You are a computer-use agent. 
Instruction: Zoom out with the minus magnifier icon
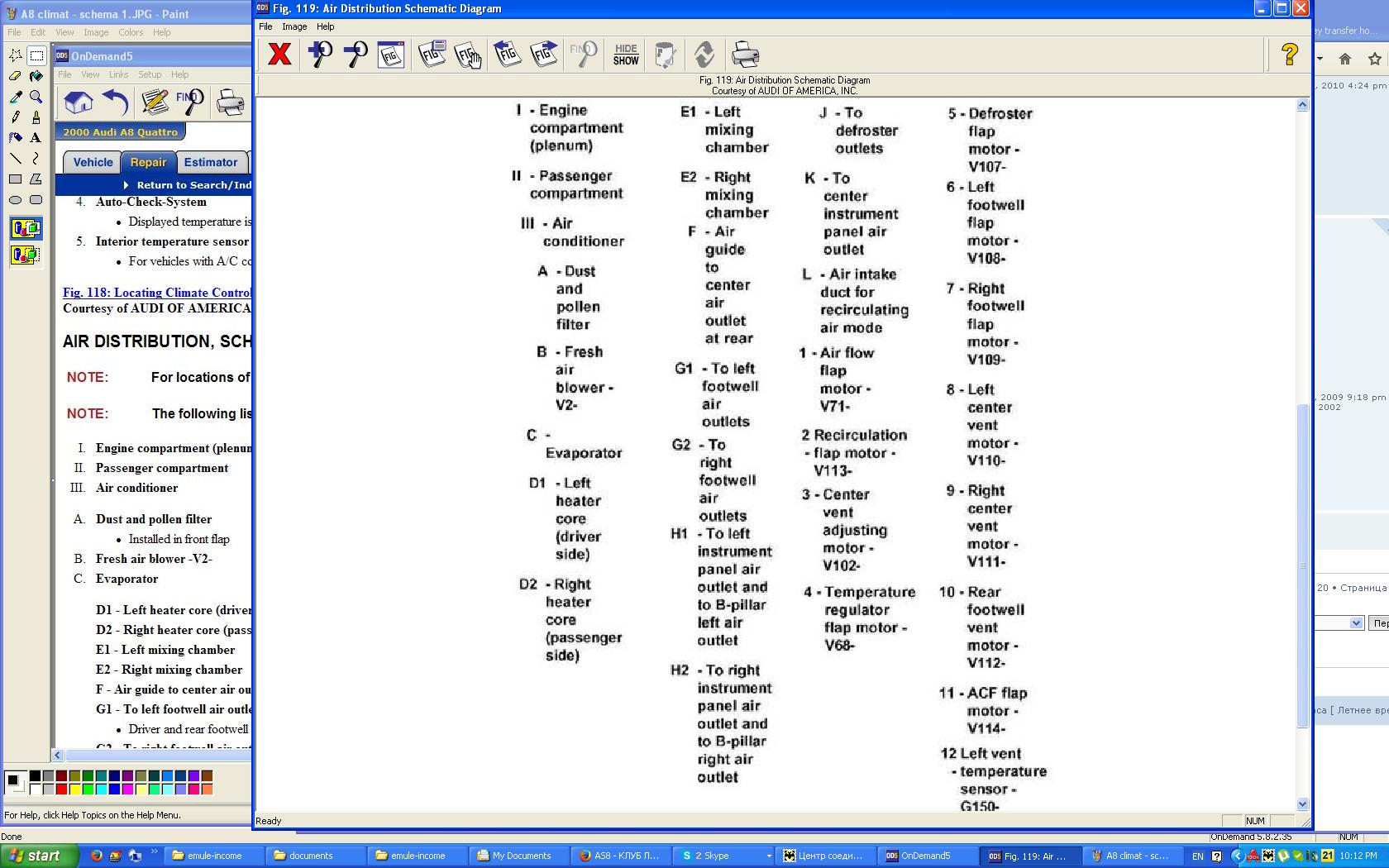[356, 55]
